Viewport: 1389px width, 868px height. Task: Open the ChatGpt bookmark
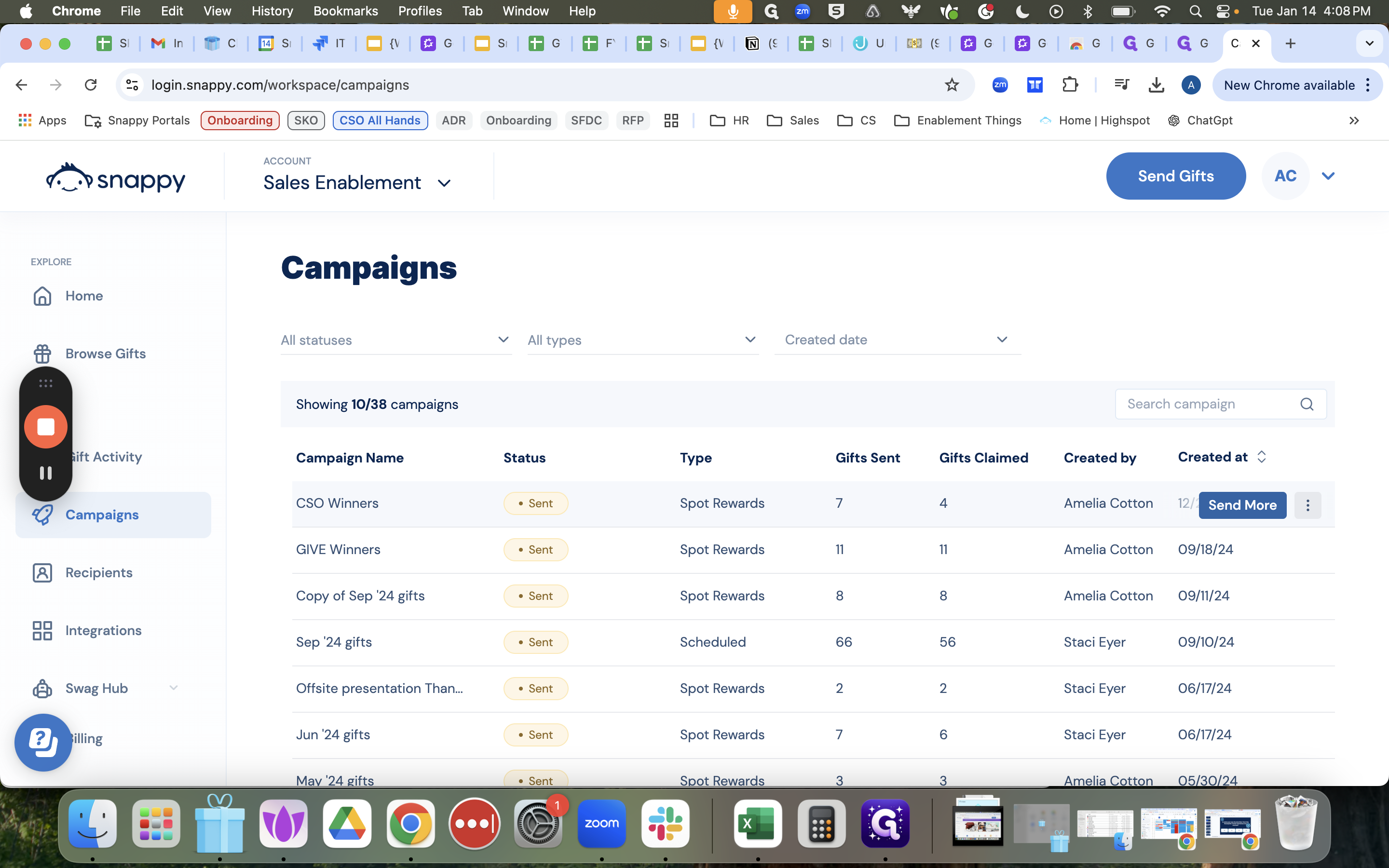click(x=1200, y=121)
